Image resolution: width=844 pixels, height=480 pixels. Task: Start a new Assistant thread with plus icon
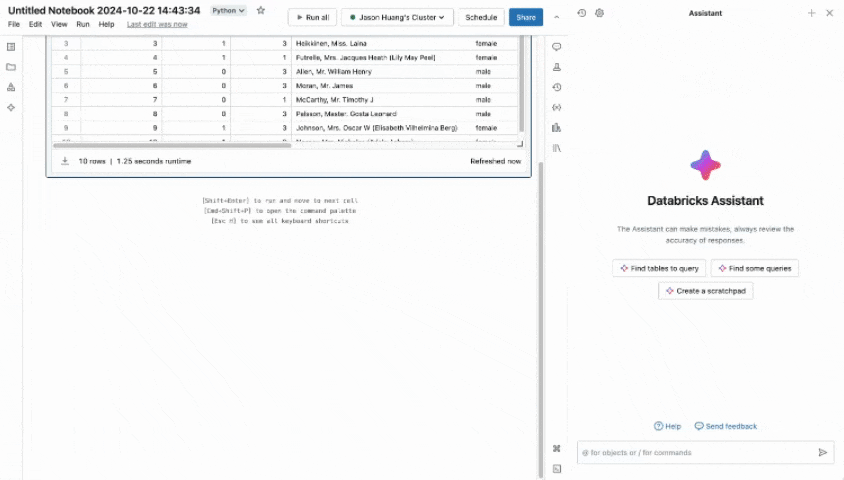pos(811,13)
